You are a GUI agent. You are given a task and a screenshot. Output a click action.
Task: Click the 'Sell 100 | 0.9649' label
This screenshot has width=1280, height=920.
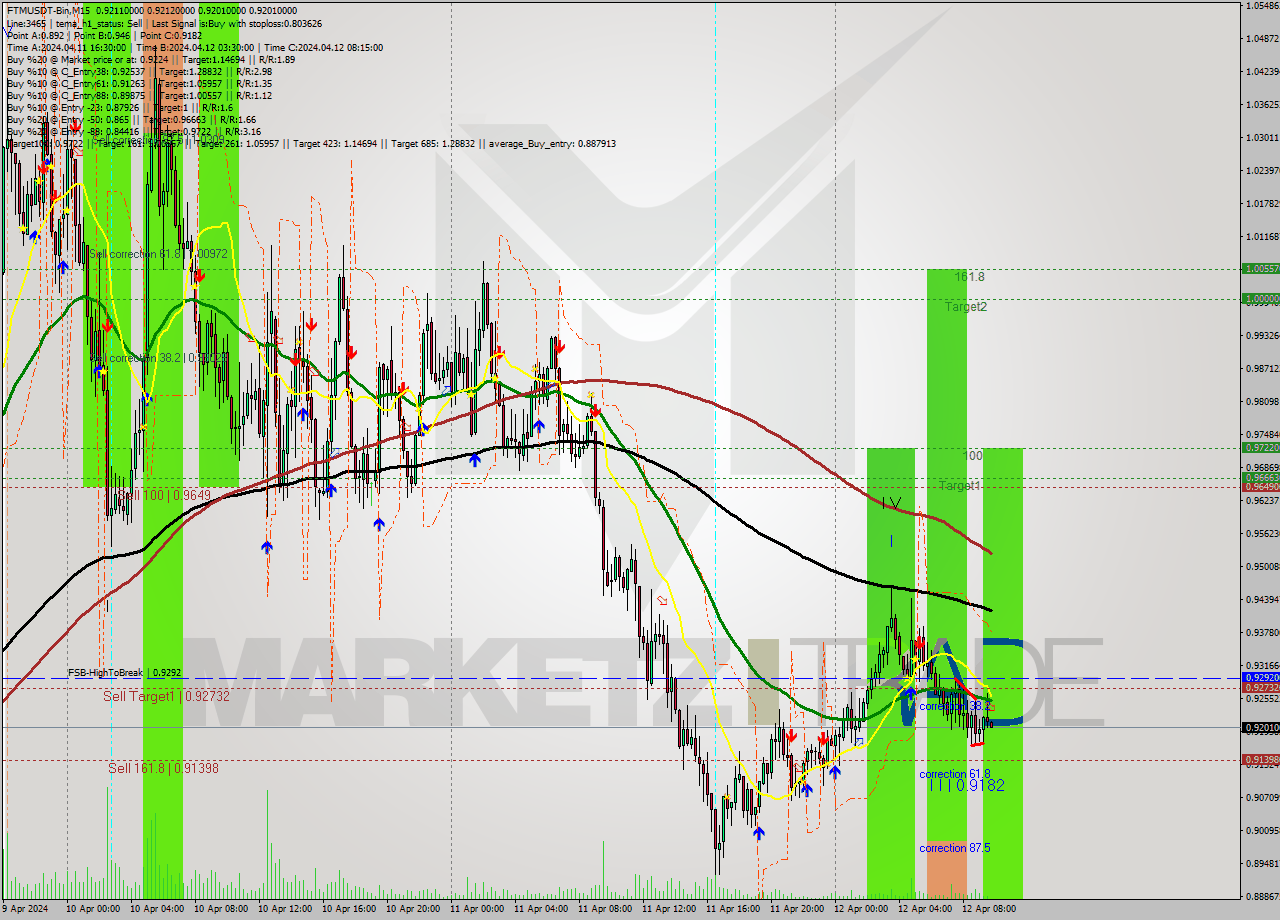164,494
